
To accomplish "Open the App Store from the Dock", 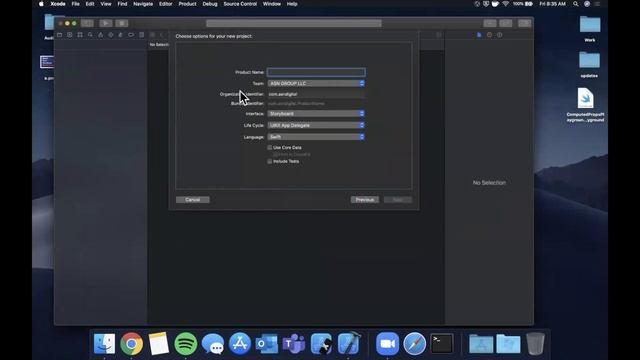I will (240, 344).
